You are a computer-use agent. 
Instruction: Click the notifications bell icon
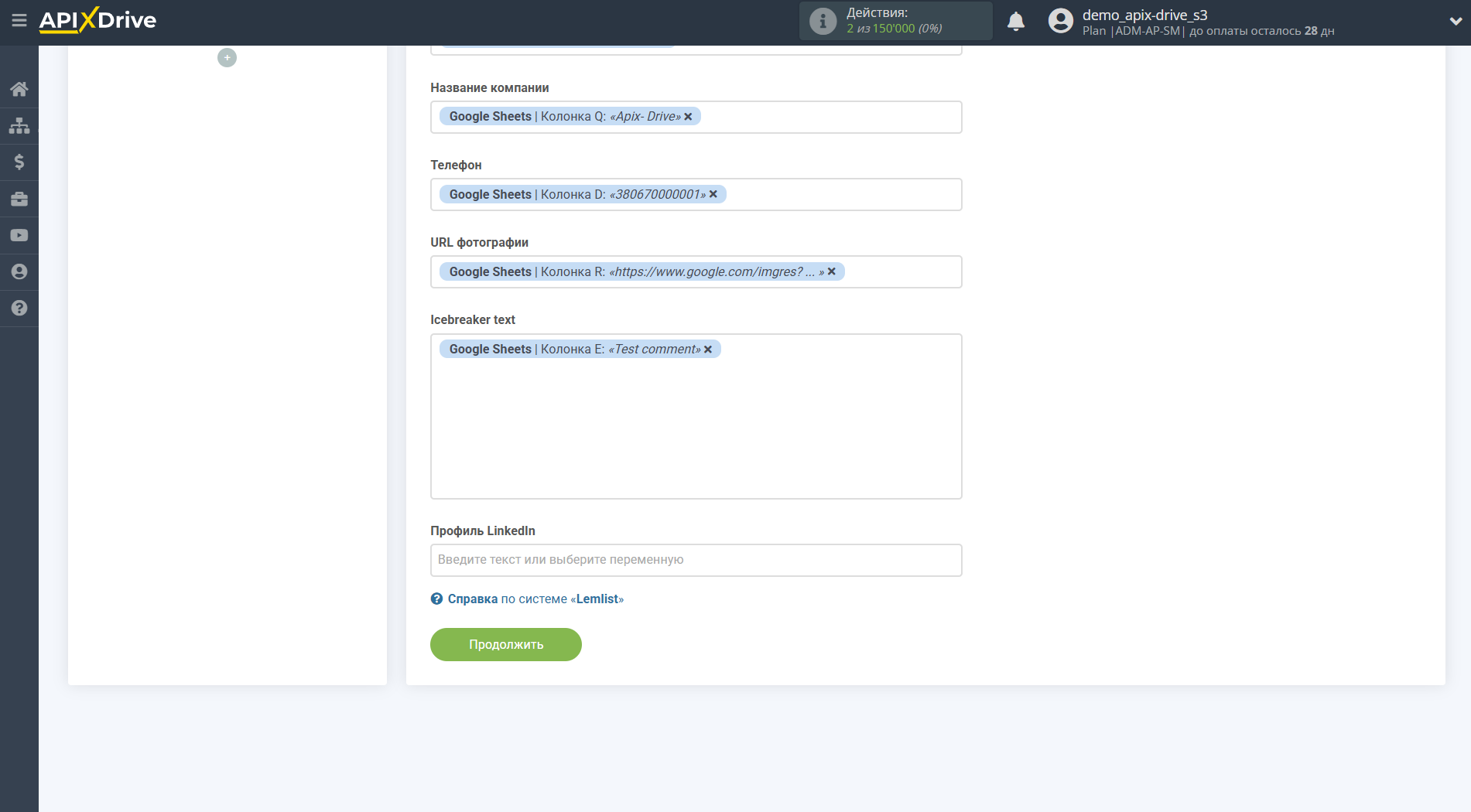click(x=1016, y=22)
